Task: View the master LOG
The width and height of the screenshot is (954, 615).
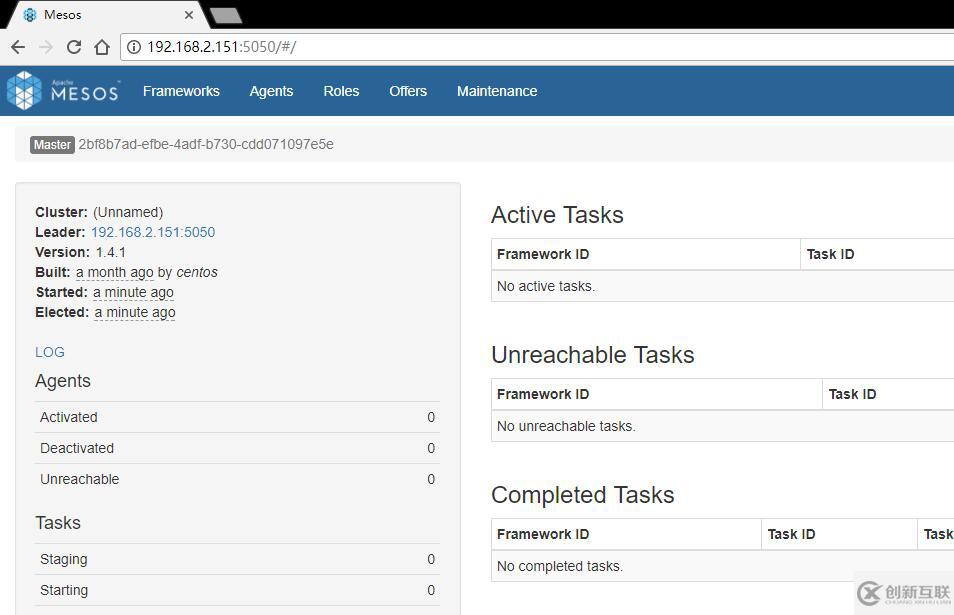Action: tap(49, 351)
